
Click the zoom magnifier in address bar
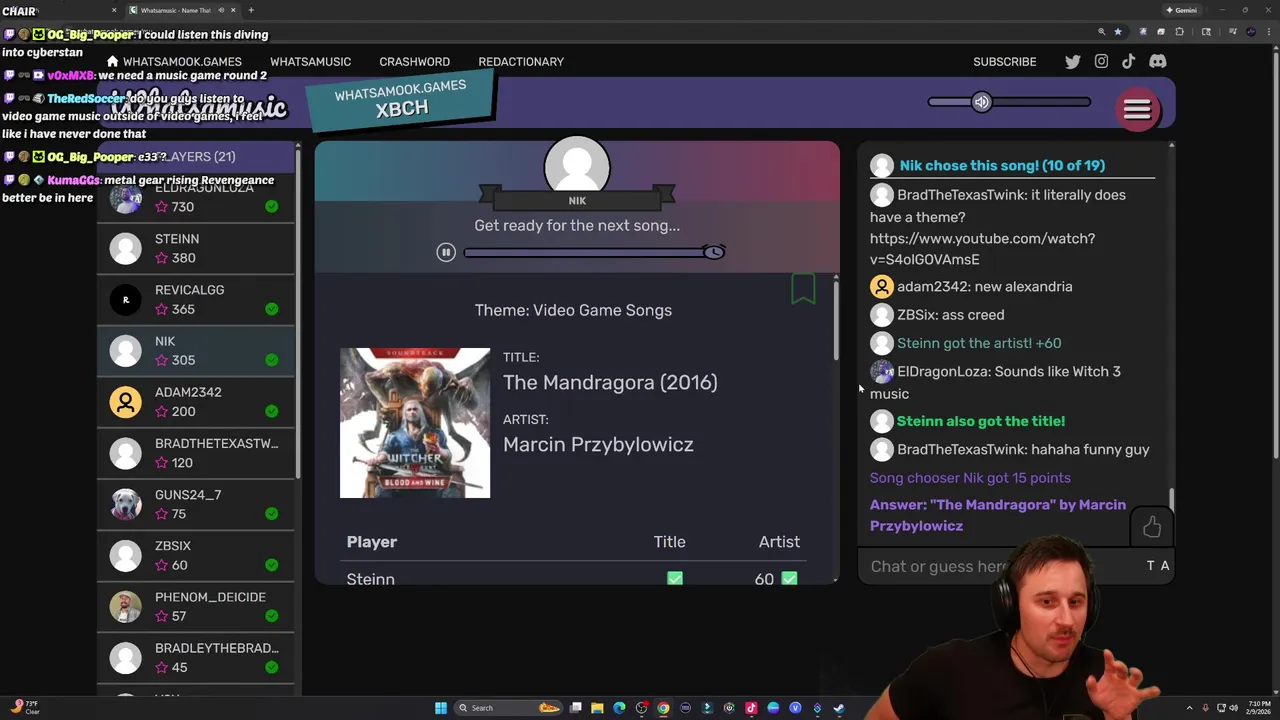1101,32
